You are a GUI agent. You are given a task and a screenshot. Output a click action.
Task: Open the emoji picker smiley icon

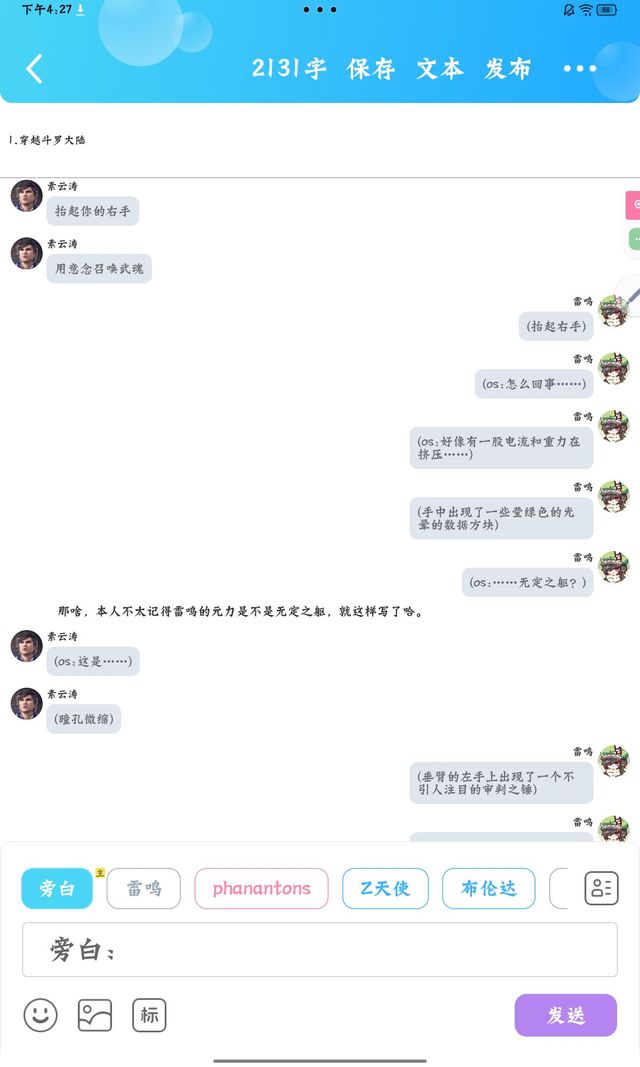[x=41, y=1015]
